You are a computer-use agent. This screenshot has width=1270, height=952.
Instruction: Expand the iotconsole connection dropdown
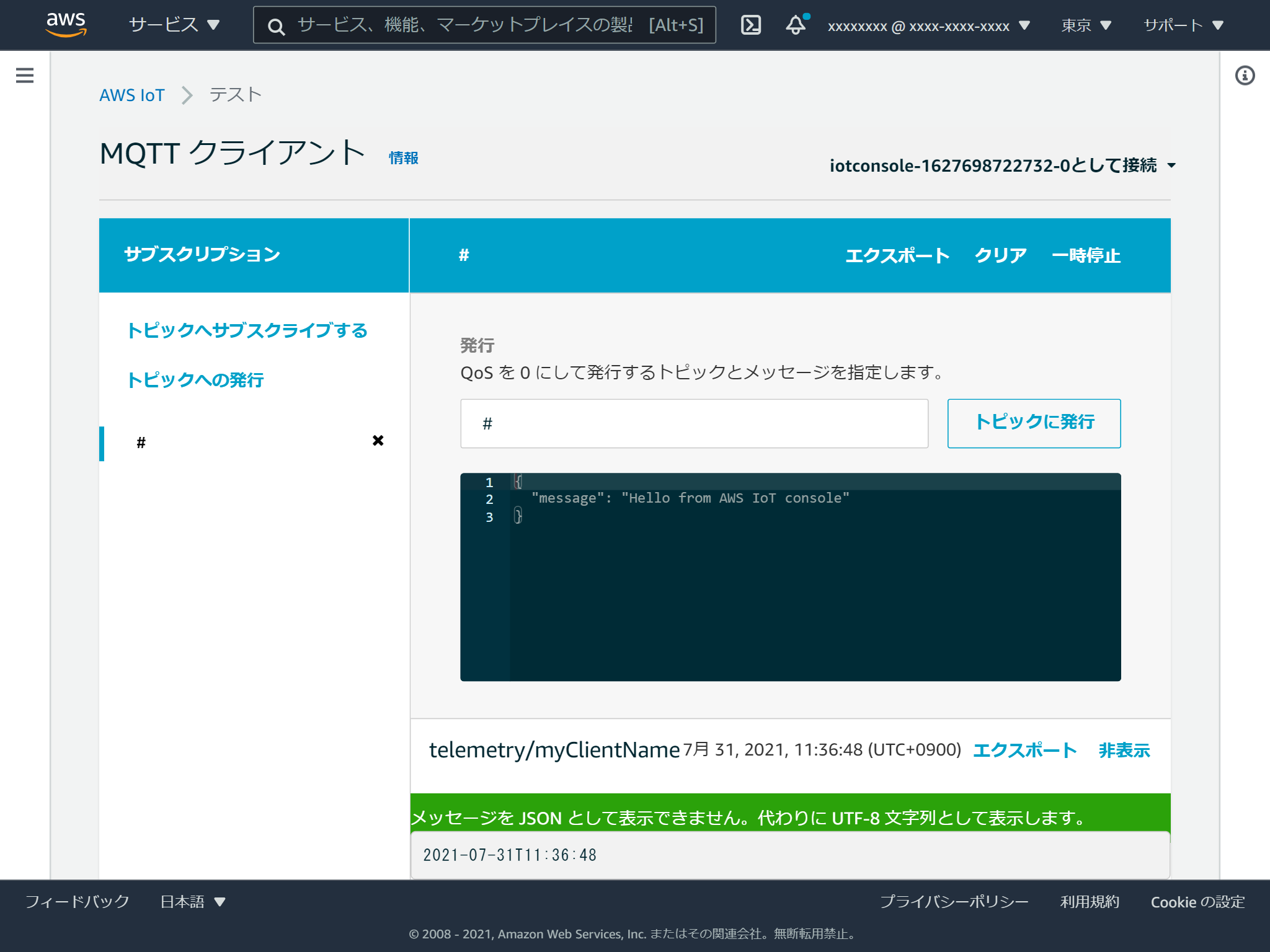click(1000, 165)
